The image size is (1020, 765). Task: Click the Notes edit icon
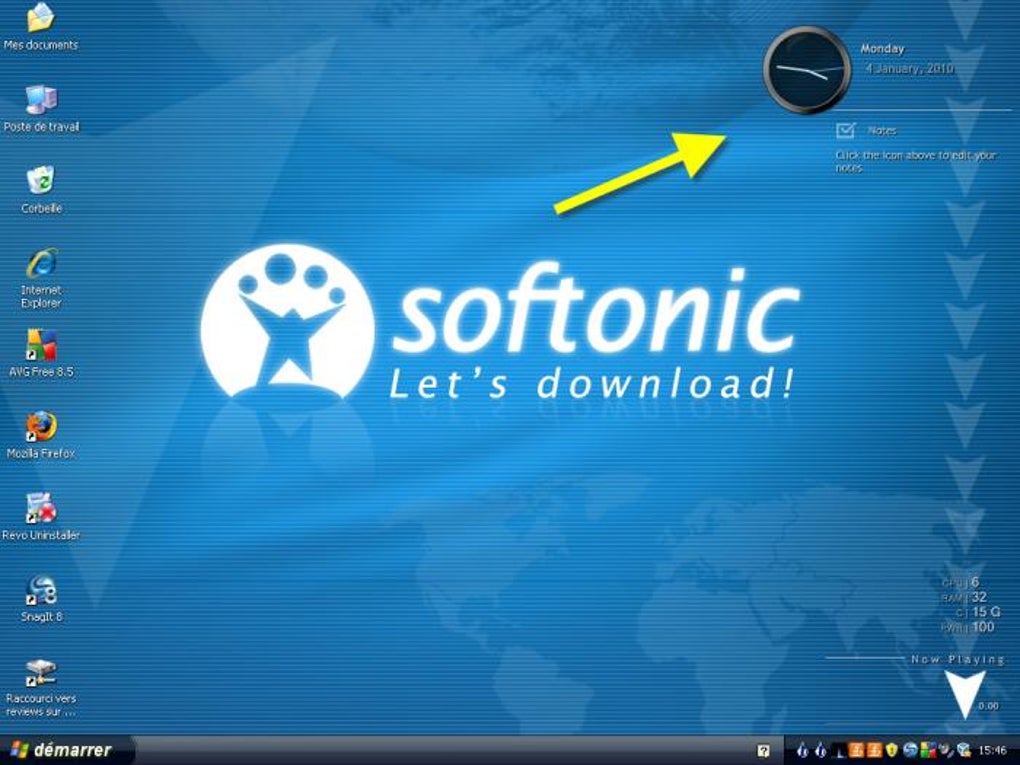845,131
